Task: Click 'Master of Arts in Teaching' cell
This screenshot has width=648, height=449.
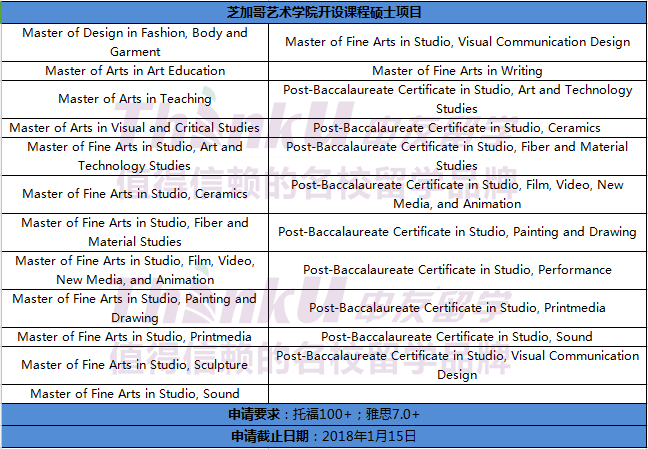Action: point(135,99)
